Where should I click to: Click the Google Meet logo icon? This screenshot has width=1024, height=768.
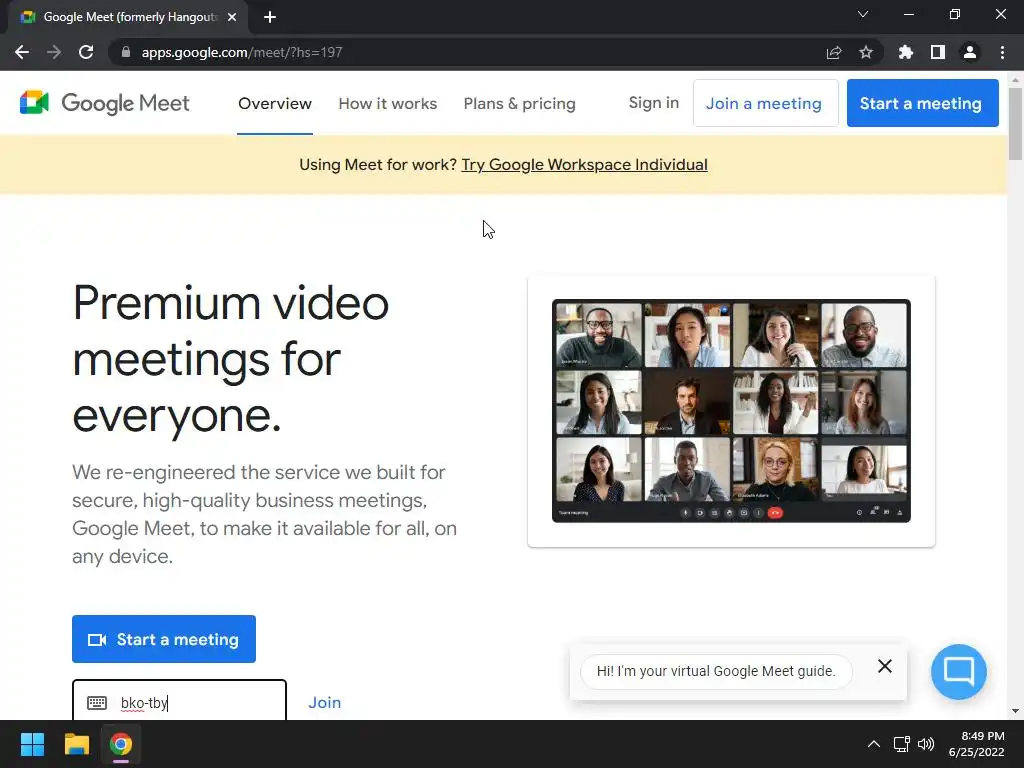pos(34,103)
